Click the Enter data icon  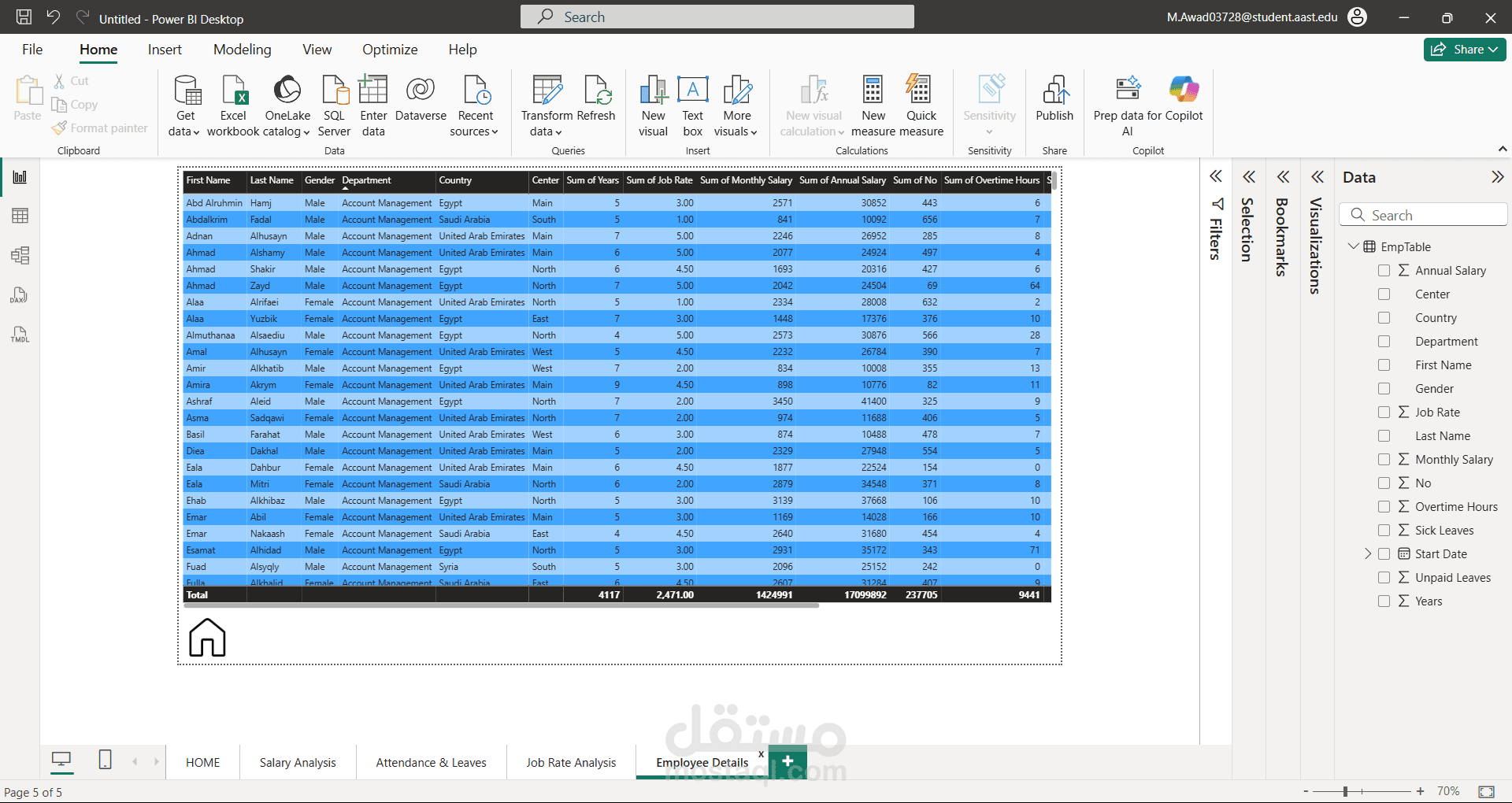(x=373, y=91)
